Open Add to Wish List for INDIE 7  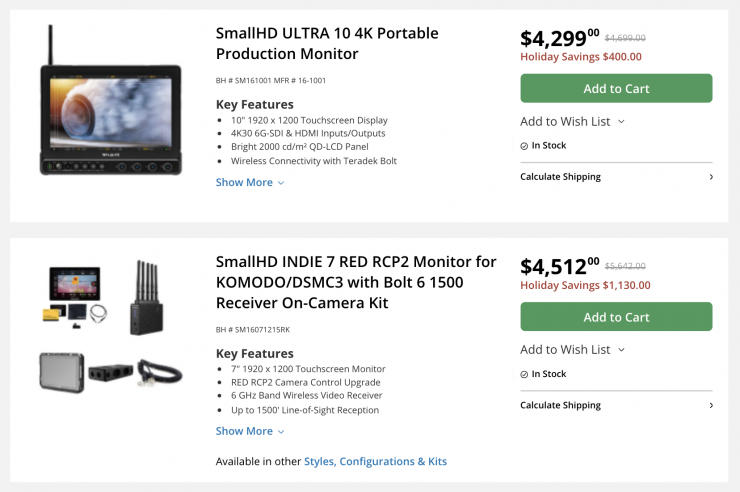tap(565, 350)
